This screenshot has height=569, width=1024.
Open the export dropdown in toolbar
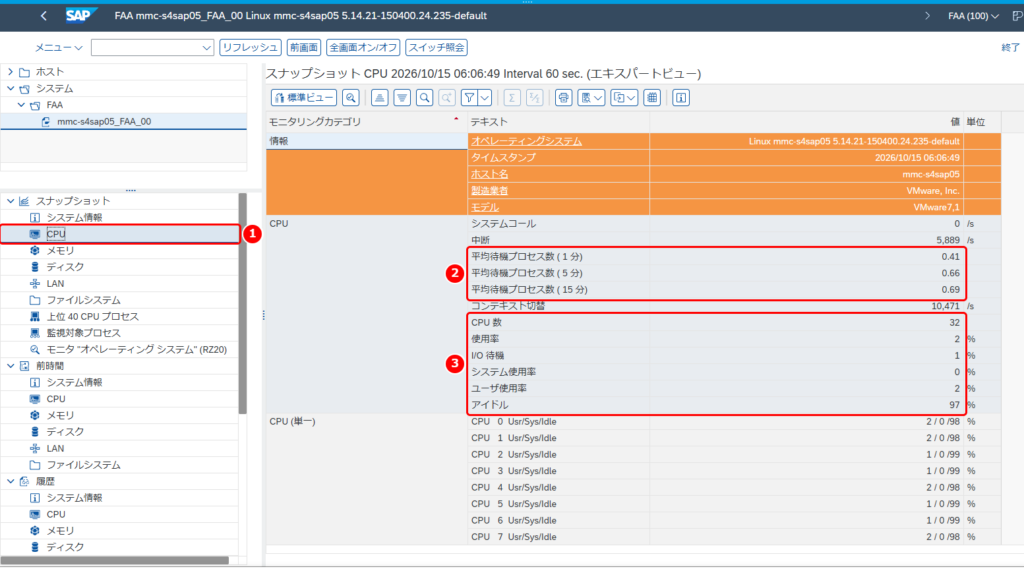[x=624, y=98]
